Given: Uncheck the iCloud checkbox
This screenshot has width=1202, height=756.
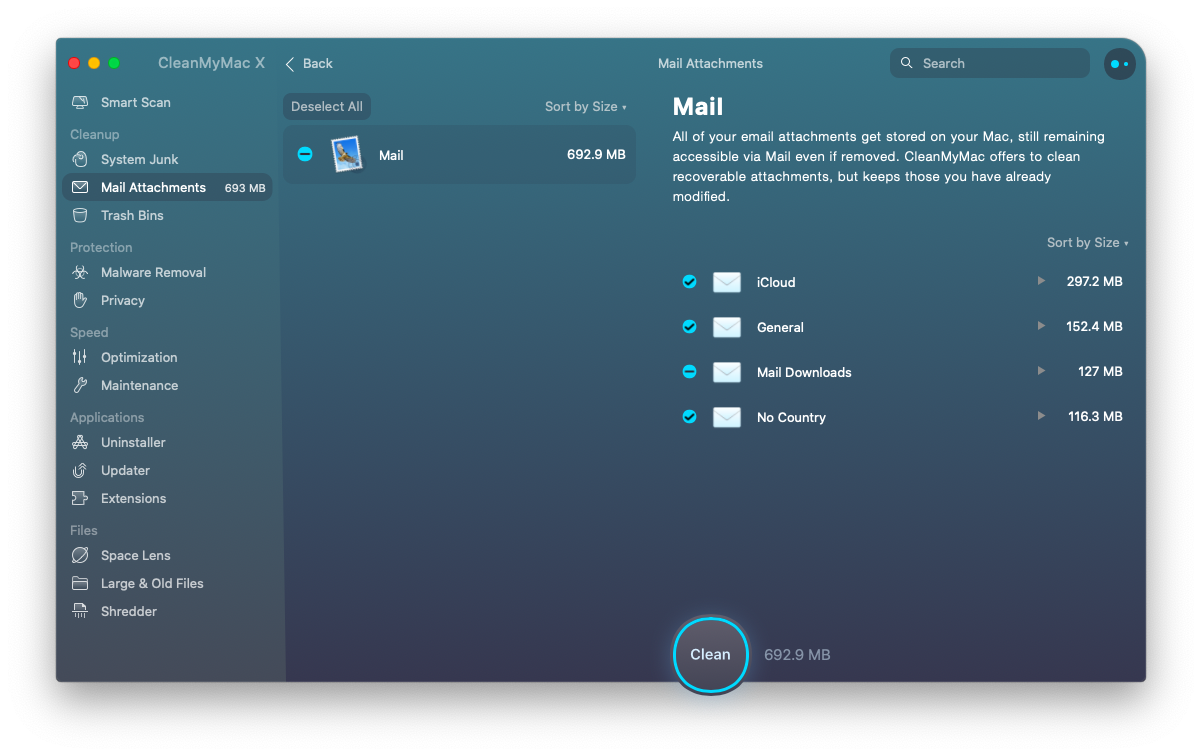Looking at the screenshot, I should coord(689,282).
